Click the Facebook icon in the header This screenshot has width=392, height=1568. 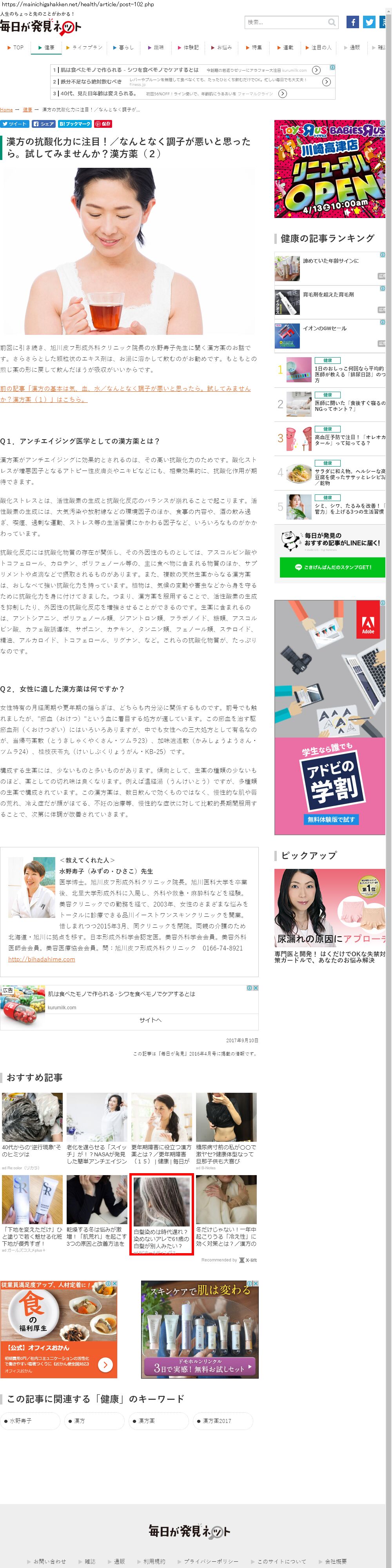(352, 22)
